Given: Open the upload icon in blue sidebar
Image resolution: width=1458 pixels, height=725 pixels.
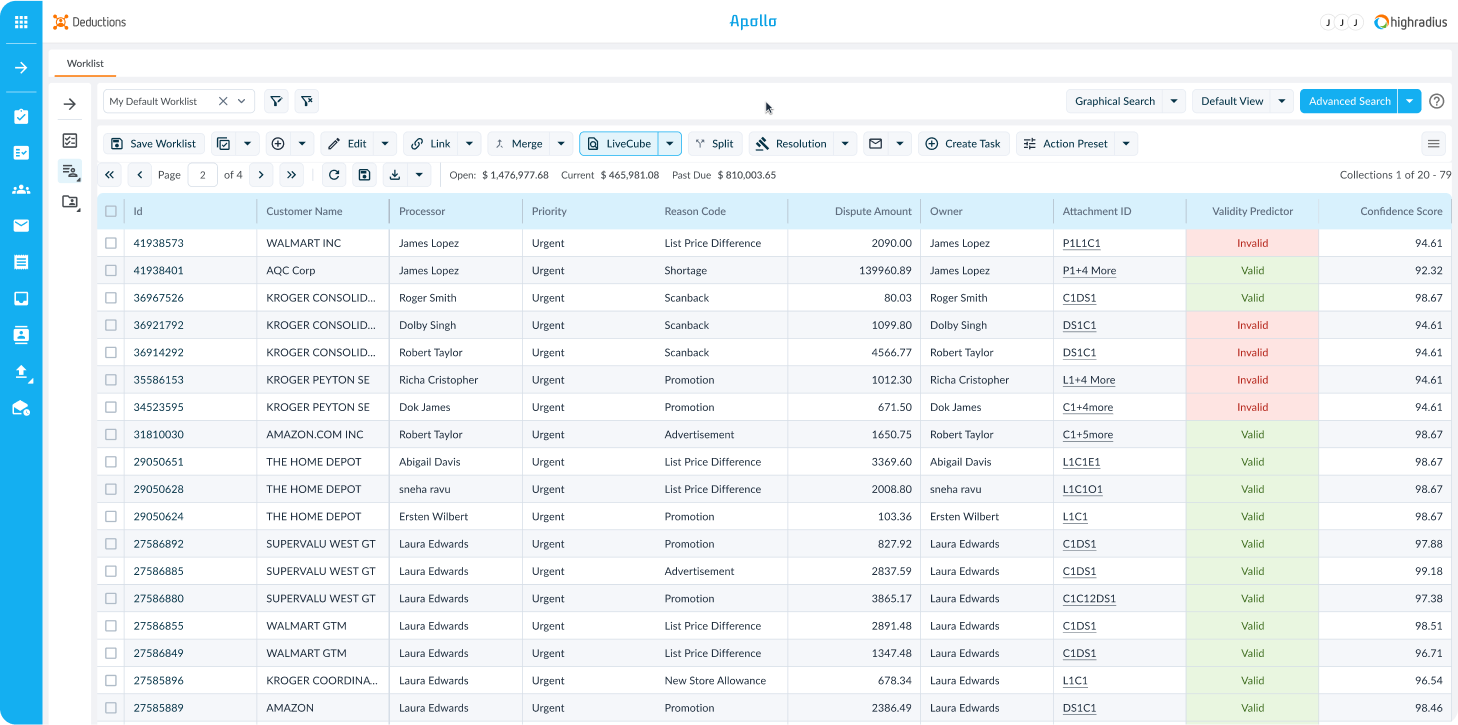Looking at the screenshot, I should click(x=21, y=371).
